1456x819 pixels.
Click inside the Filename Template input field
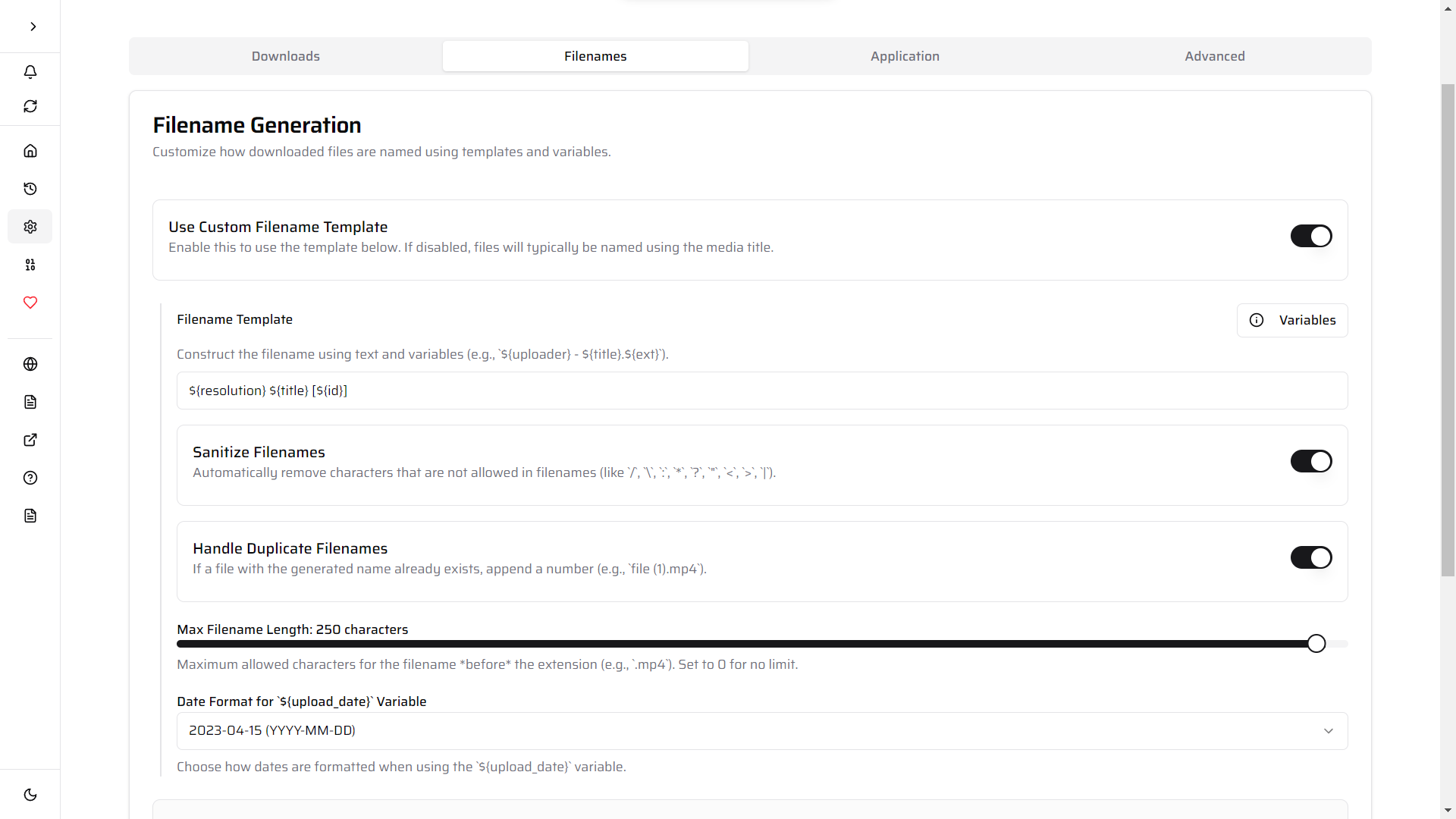tap(761, 391)
